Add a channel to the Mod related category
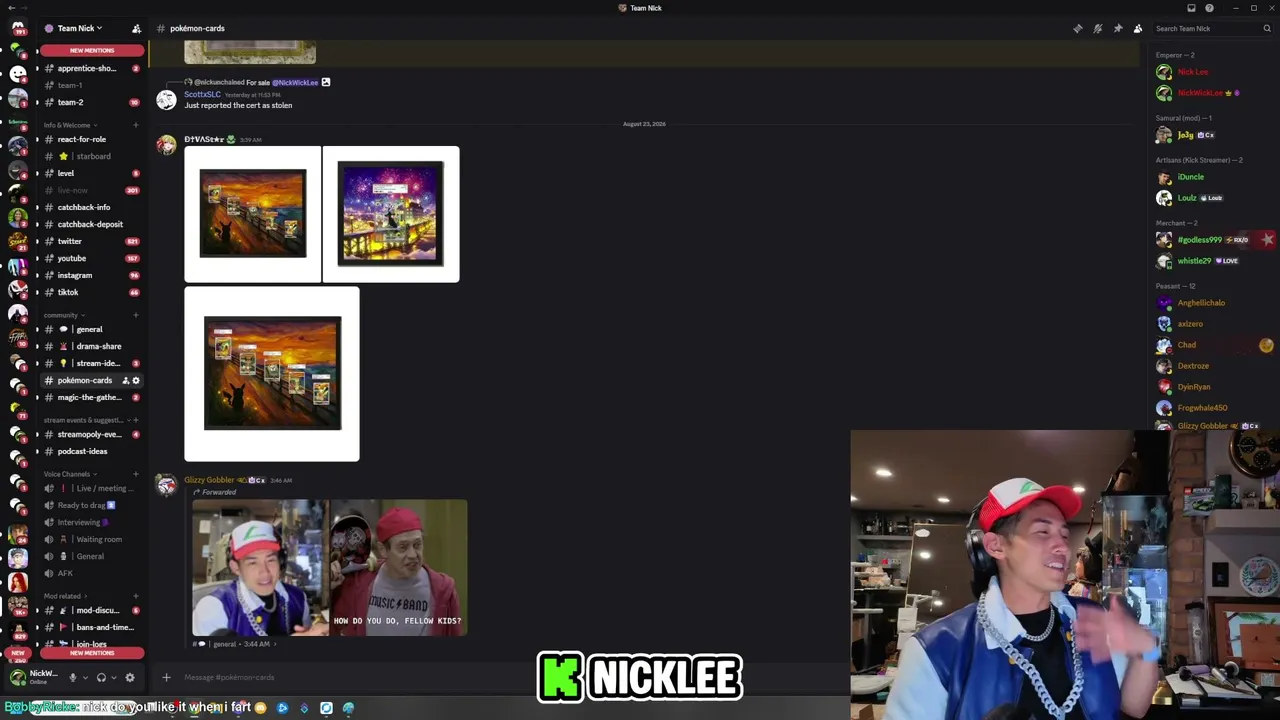 click(136, 596)
